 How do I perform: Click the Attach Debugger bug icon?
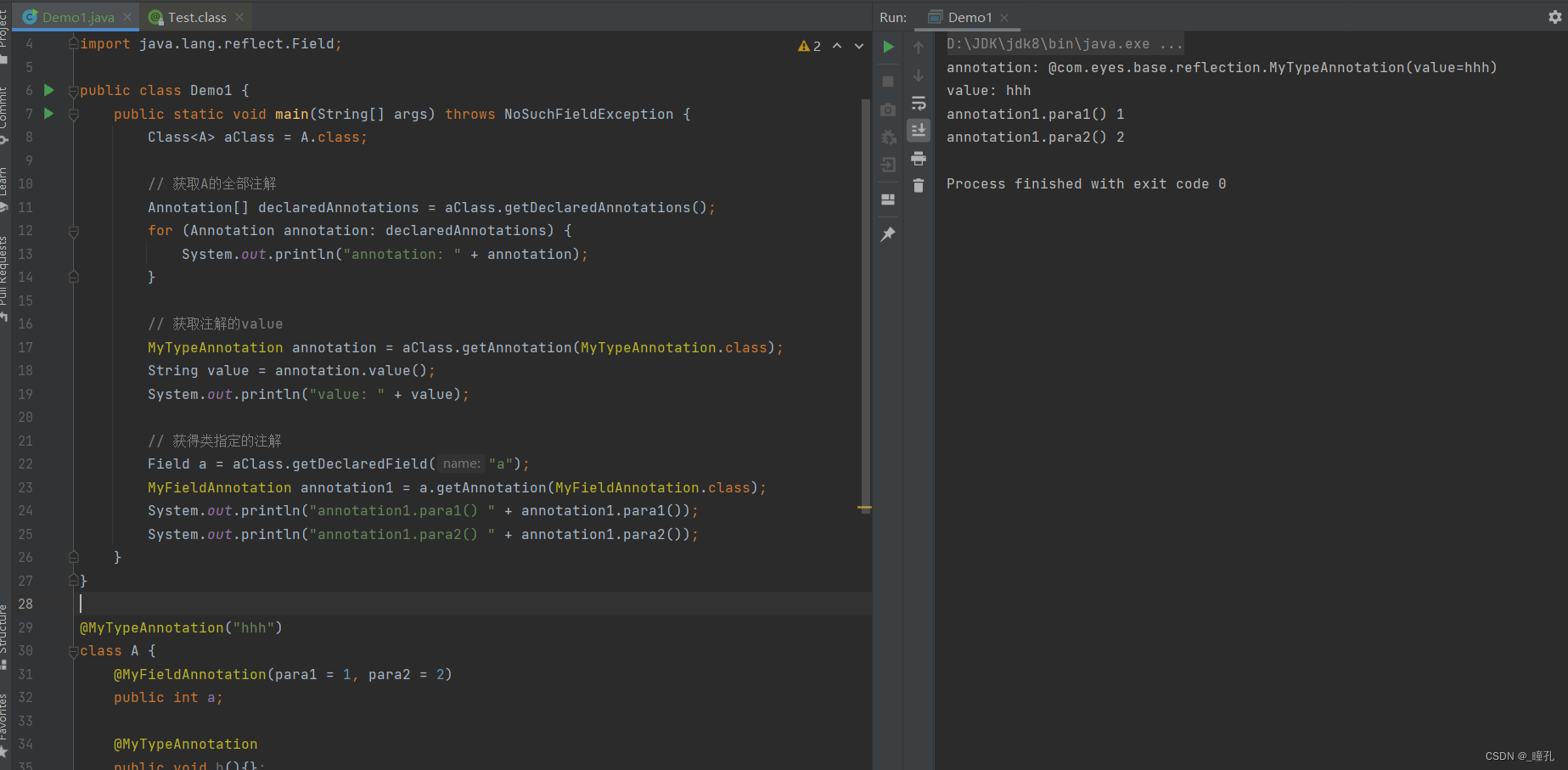point(888,138)
